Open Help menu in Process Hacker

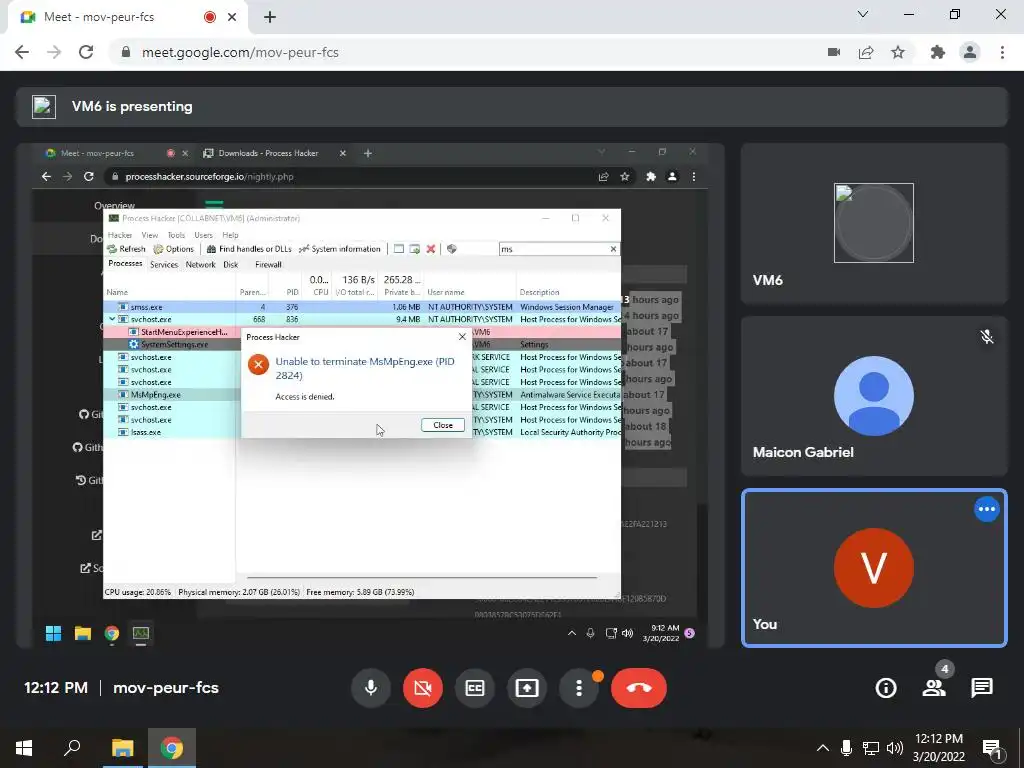230,235
